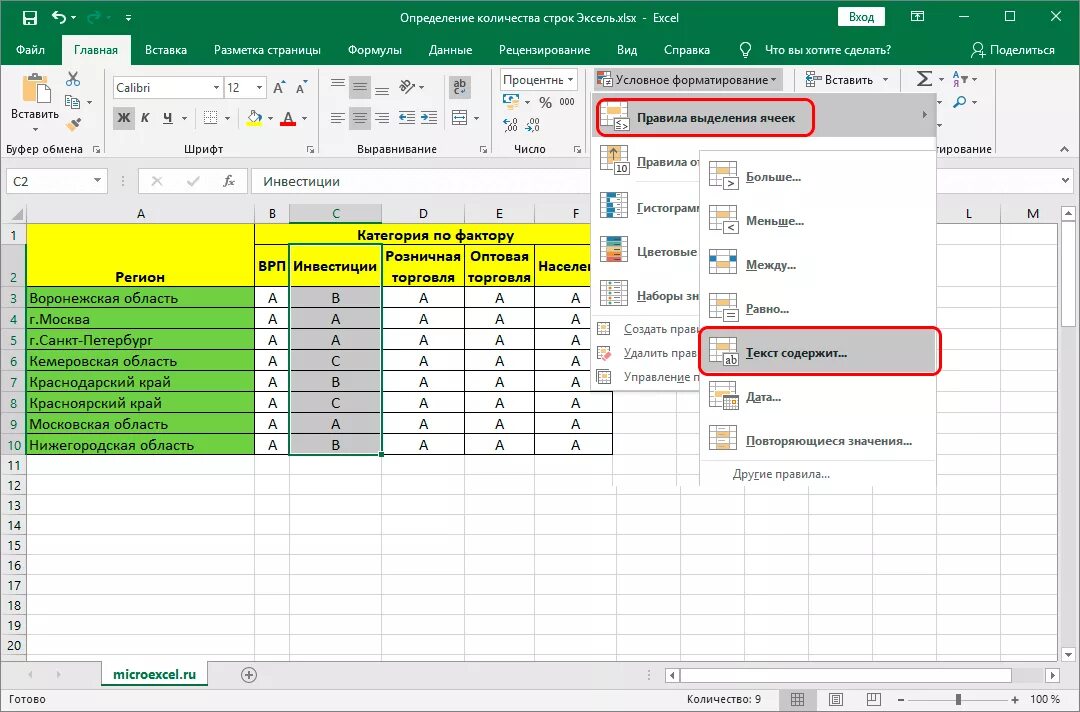Click the Что вы хотите сделать search box

tap(827, 50)
